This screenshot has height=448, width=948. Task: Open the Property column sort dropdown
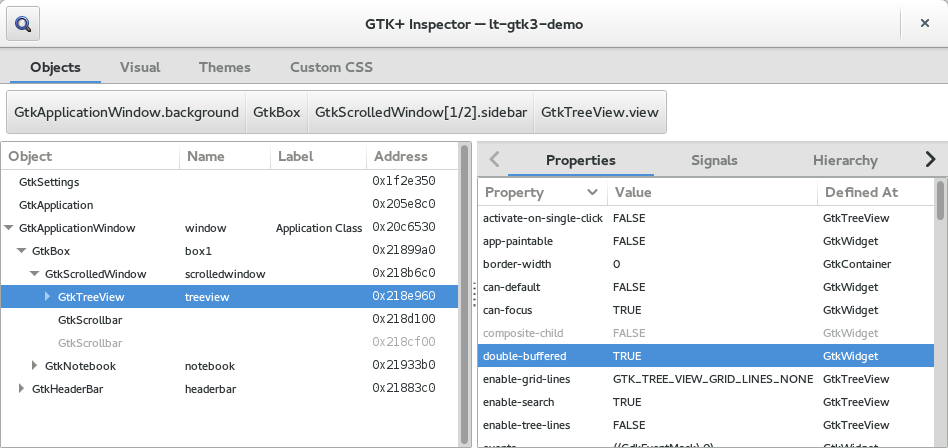coord(592,192)
